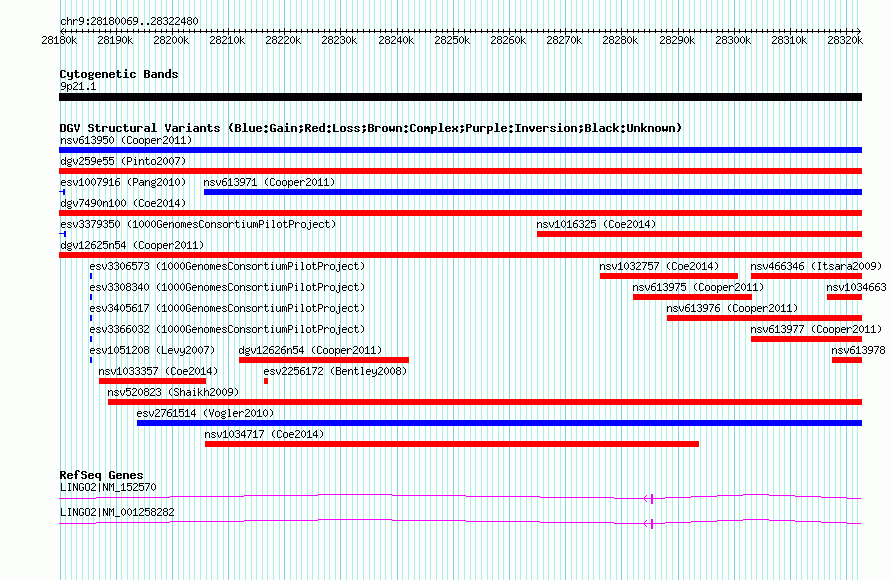This screenshot has height=580, width=890.
Task: Click the RefSeq Genes track title
Action: tap(102, 476)
